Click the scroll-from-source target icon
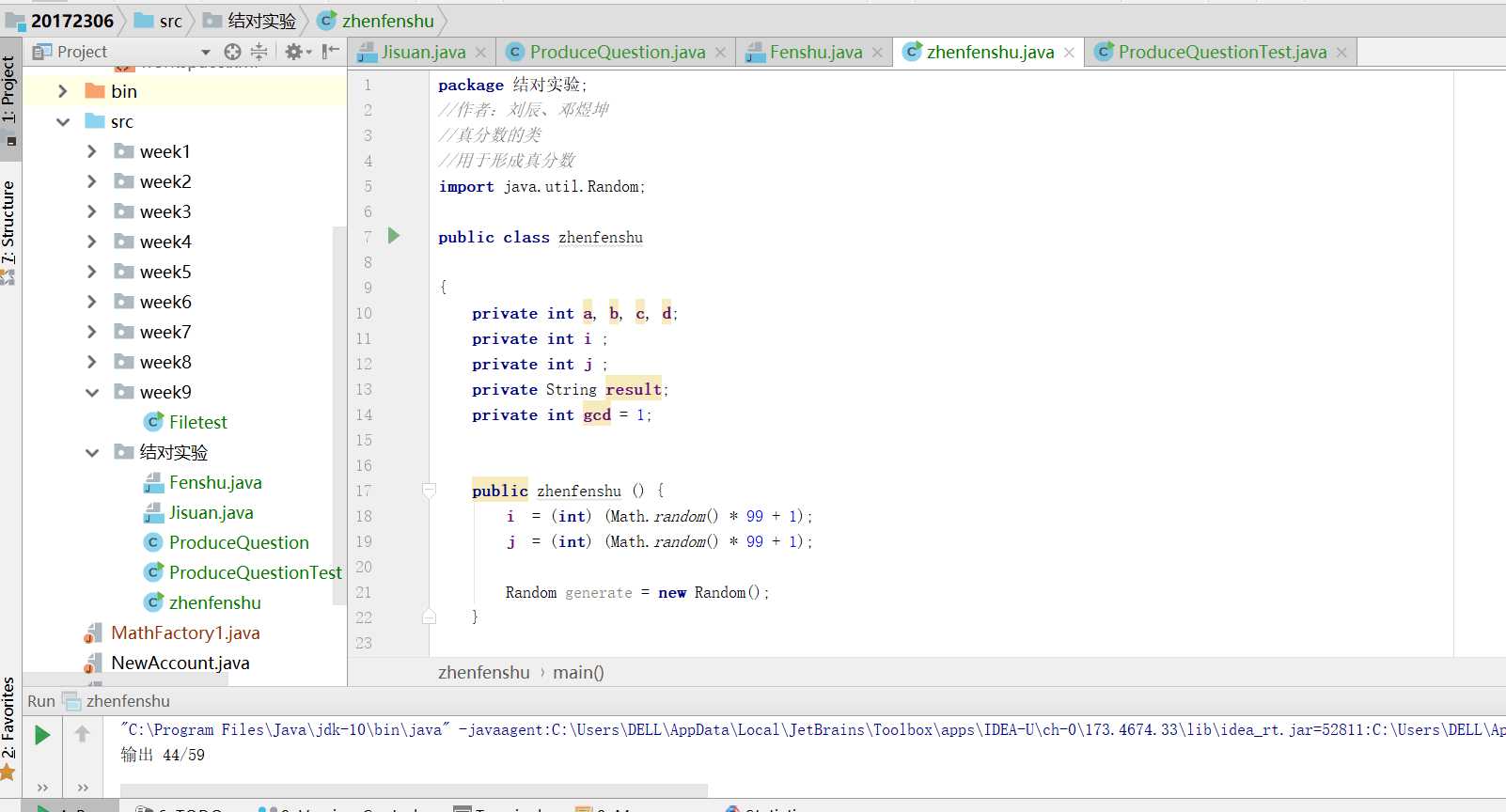Viewport: 1506px width, 812px height. pos(232,52)
